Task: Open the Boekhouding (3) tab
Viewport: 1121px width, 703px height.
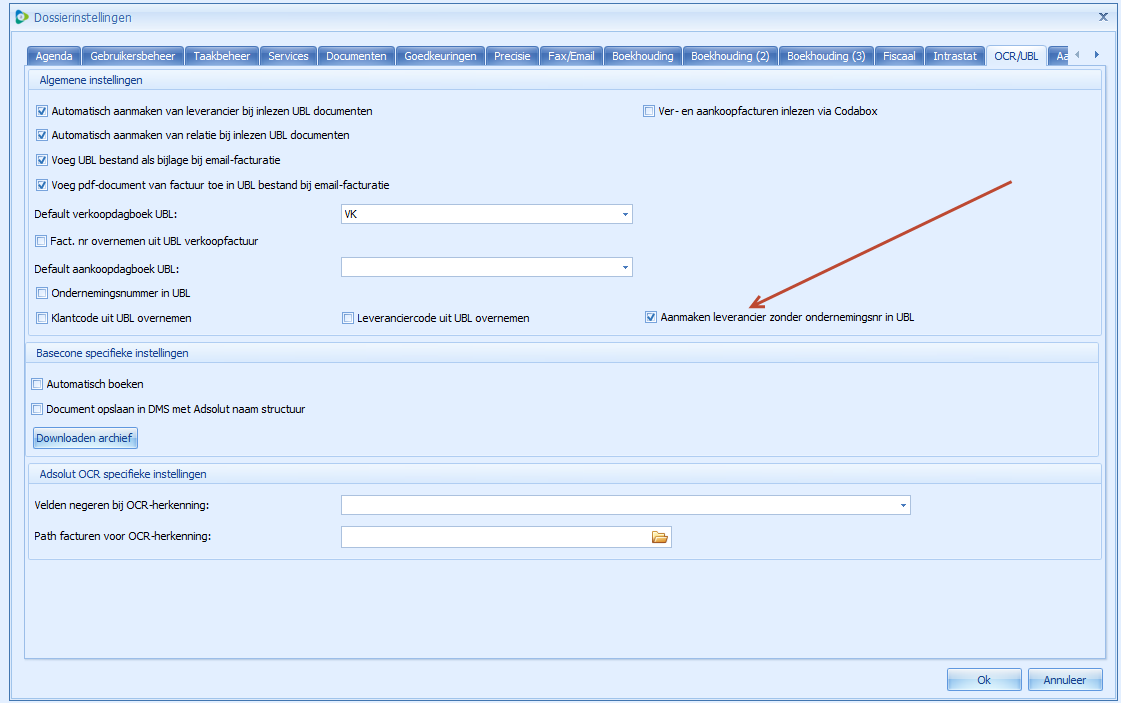Action: pyautogui.click(x=826, y=56)
